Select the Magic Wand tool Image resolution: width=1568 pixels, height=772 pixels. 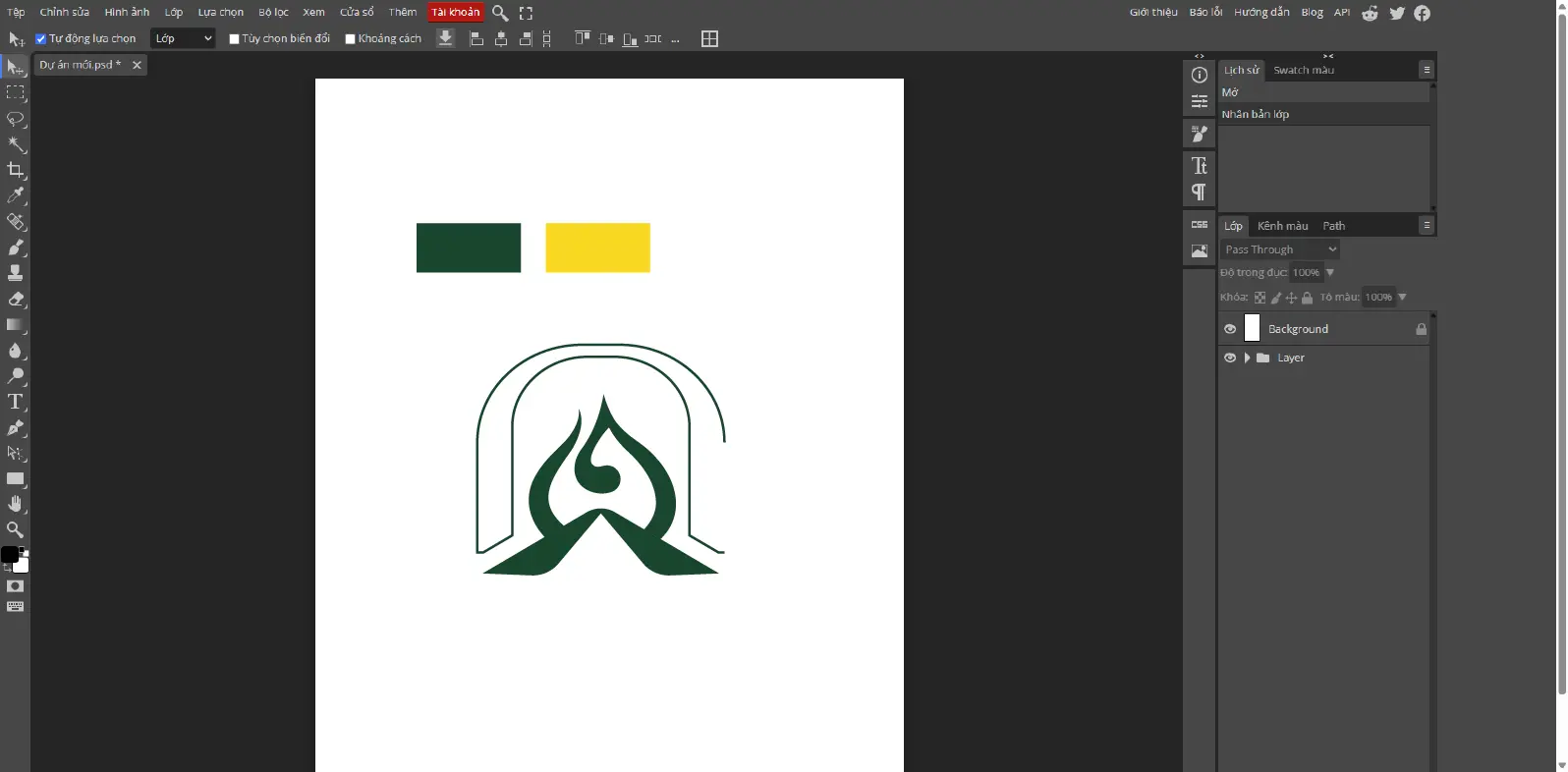point(15,144)
